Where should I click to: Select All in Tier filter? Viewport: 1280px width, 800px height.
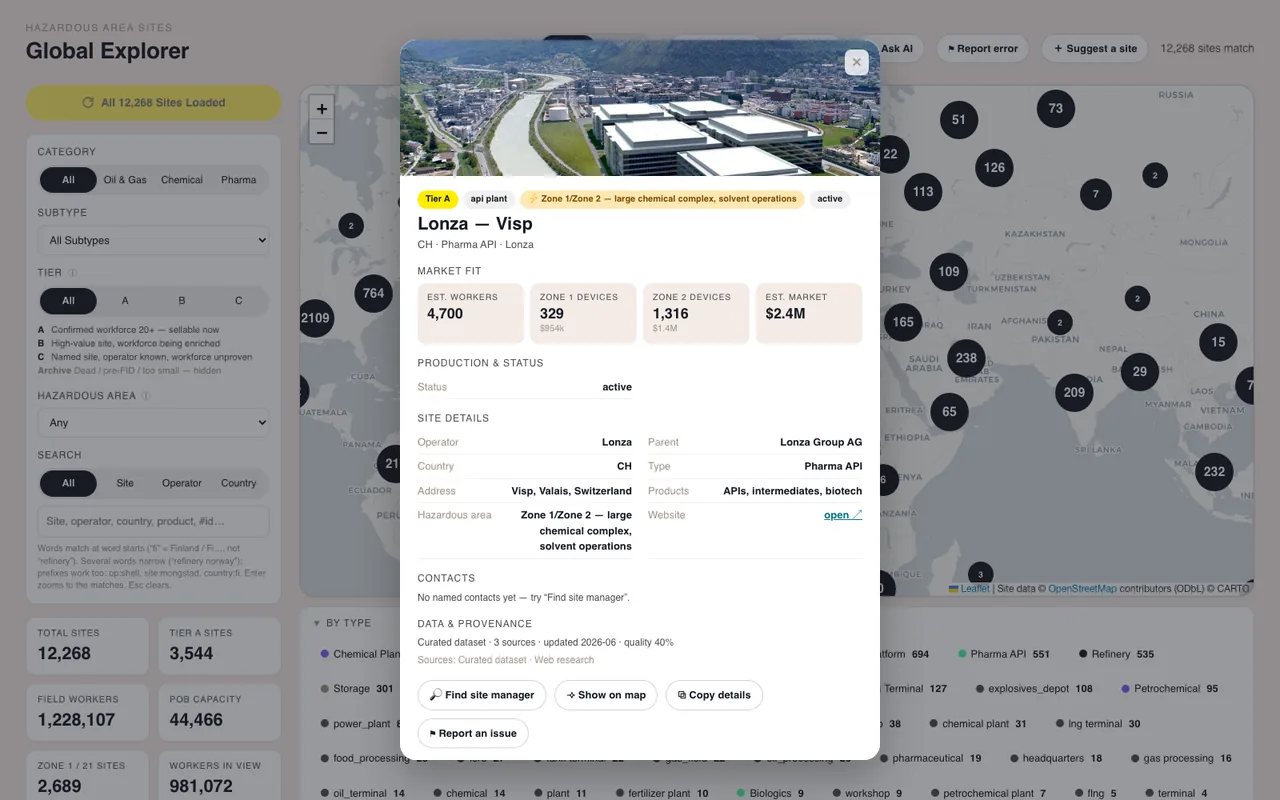point(68,300)
